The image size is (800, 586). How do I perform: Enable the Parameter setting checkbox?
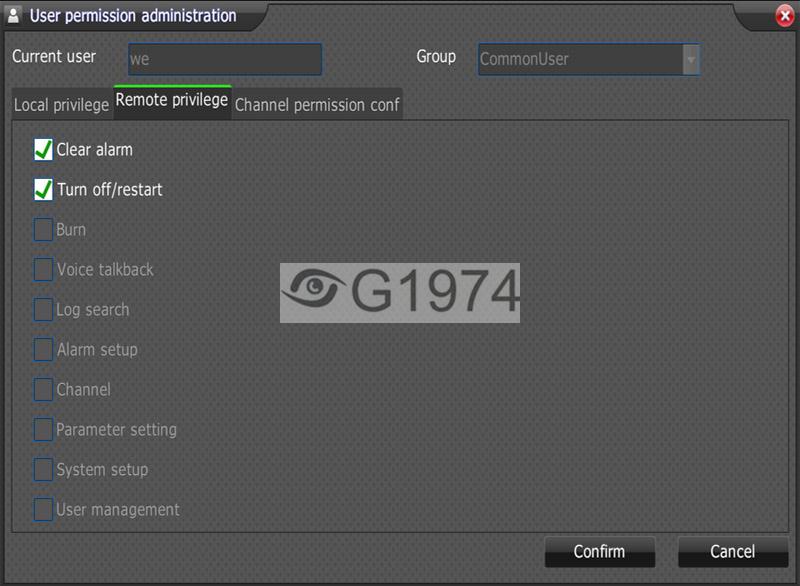tap(43, 429)
